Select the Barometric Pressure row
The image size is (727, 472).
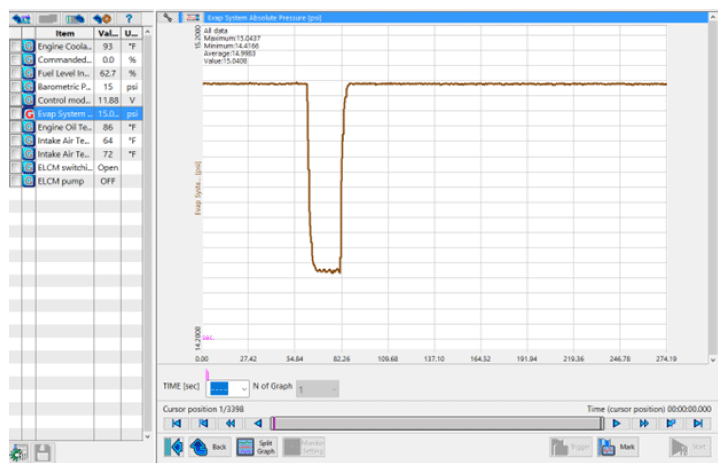coord(64,87)
